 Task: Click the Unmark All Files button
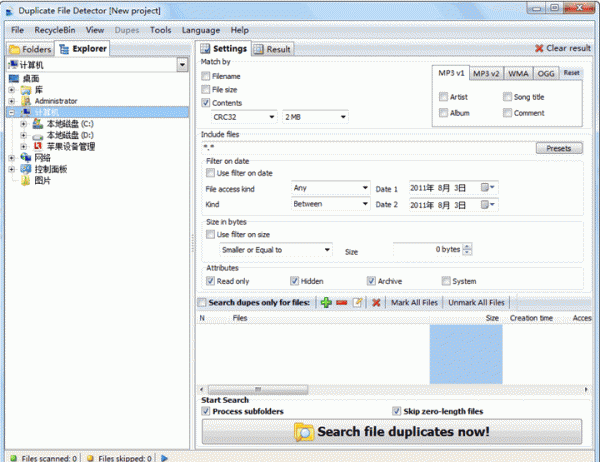(476, 302)
